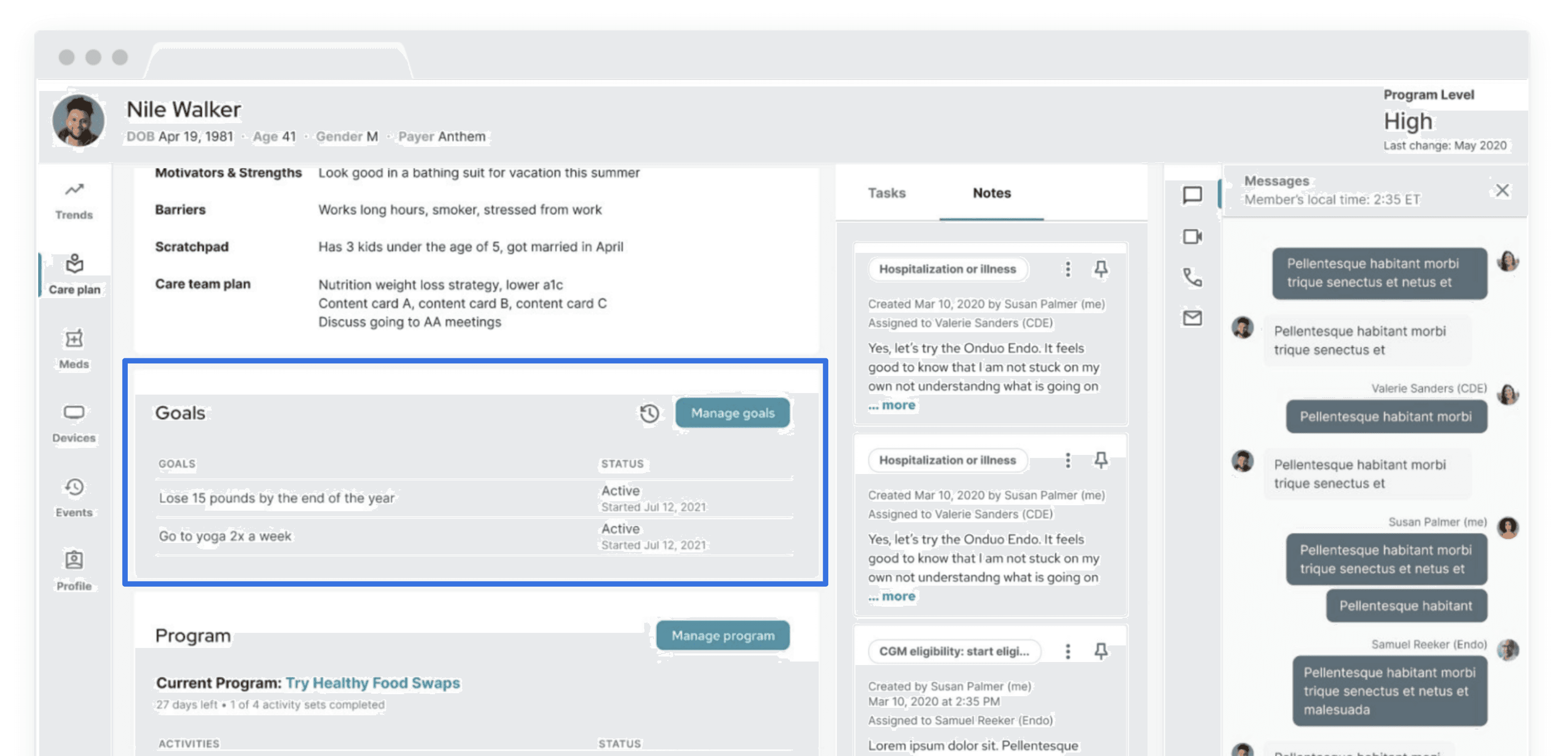
Task: Open the email envelope icon
Action: pyautogui.click(x=1192, y=318)
